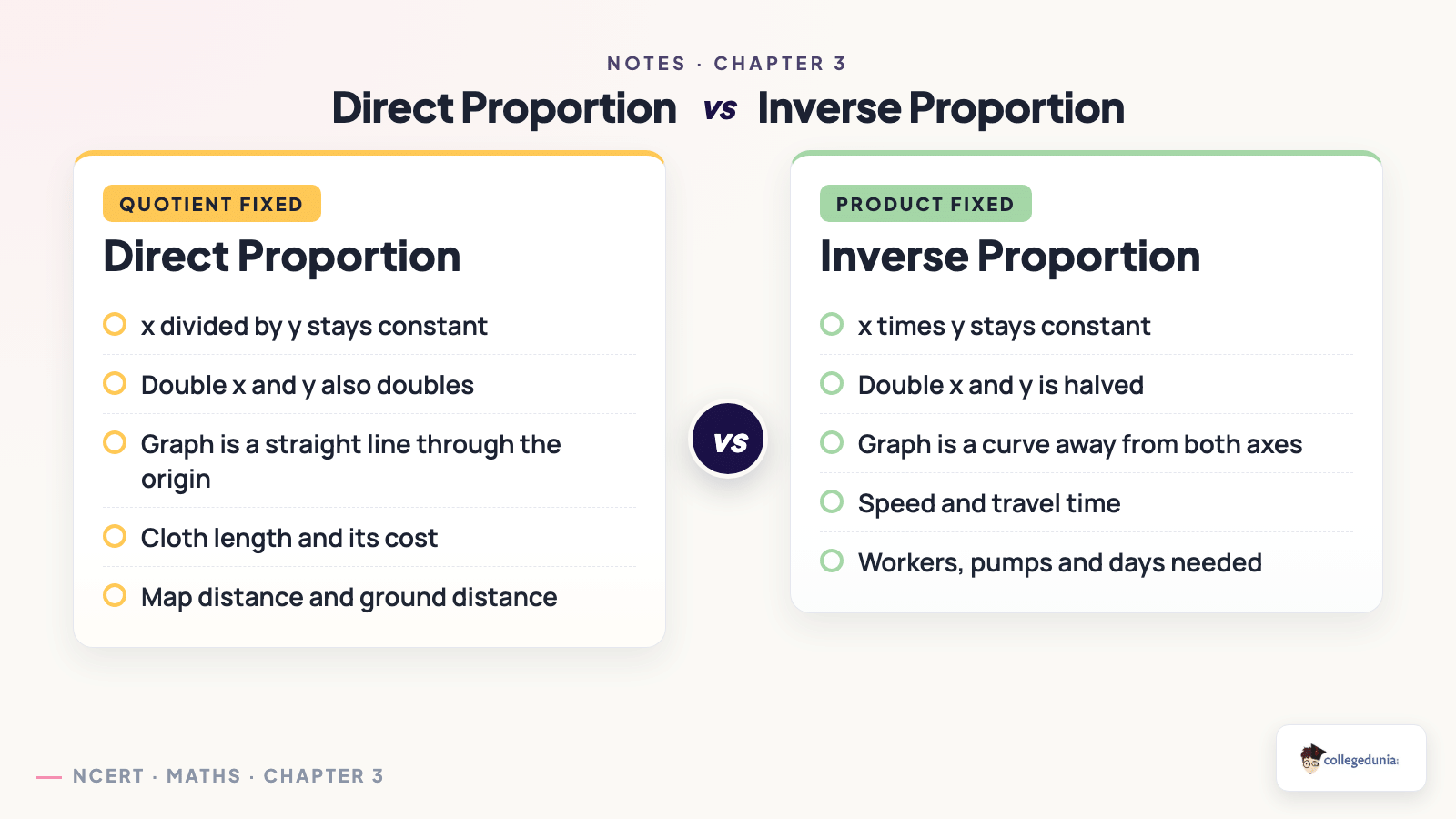
Task: Click bullet circle beside 'Double x and y also doubles'
Action: coord(115,383)
